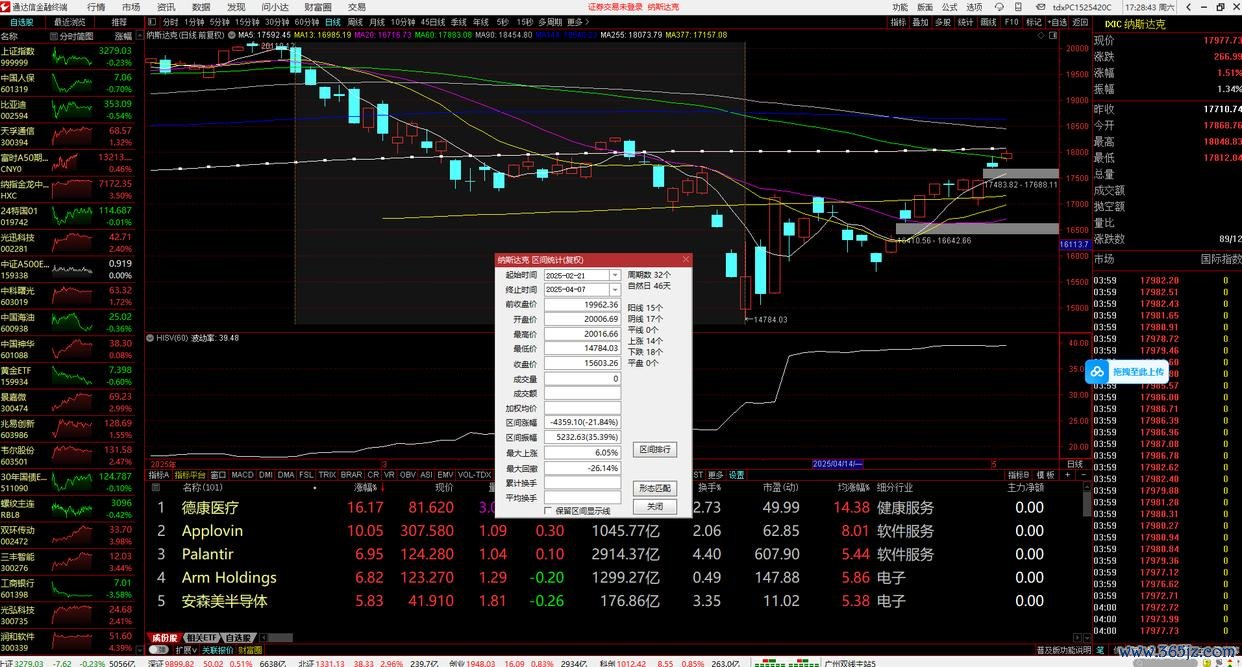Click the 区间涨幅 value field
This screenshot has height=667, width=1242.
[x=582, y=423]
